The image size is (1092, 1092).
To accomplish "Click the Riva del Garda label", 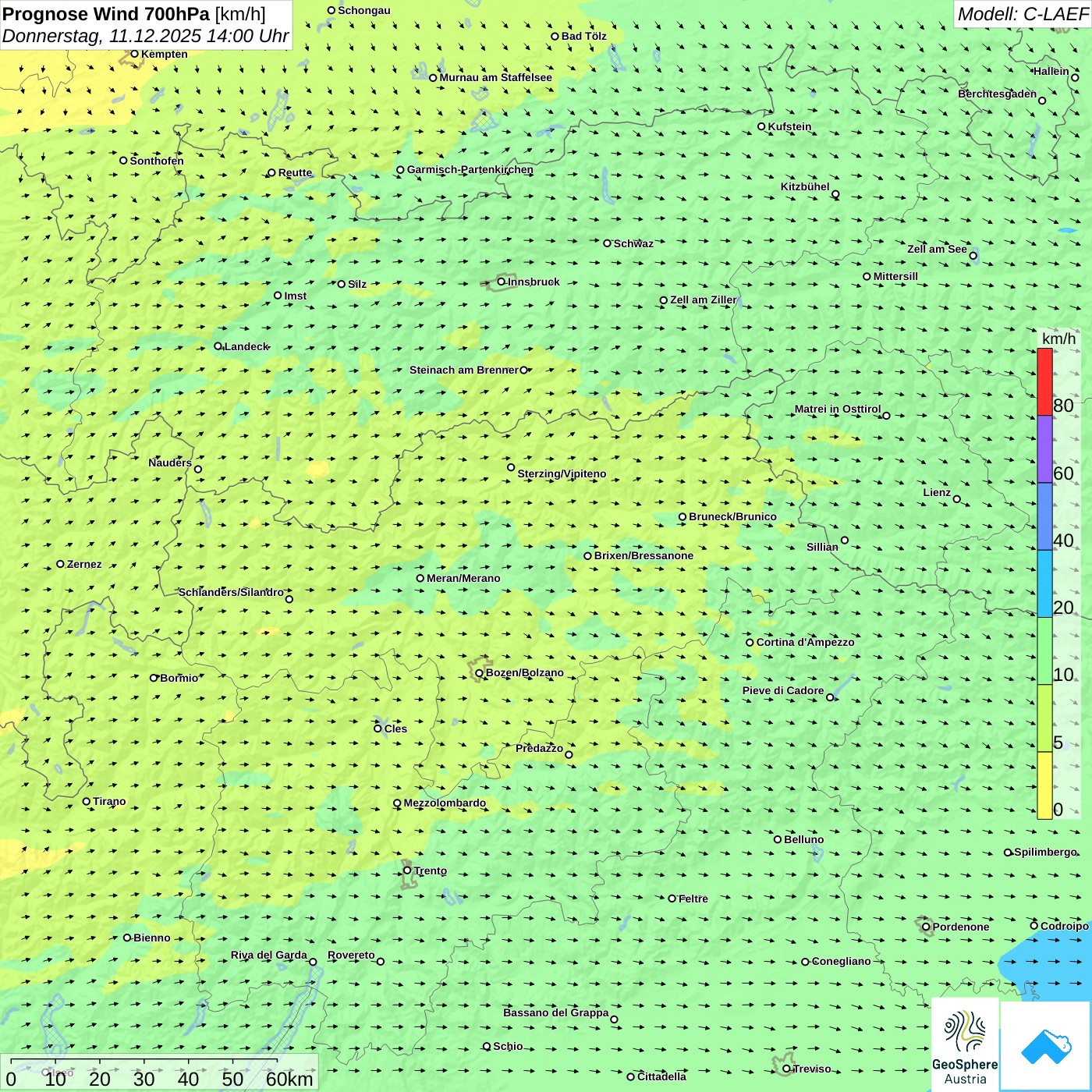I will 269,955.
